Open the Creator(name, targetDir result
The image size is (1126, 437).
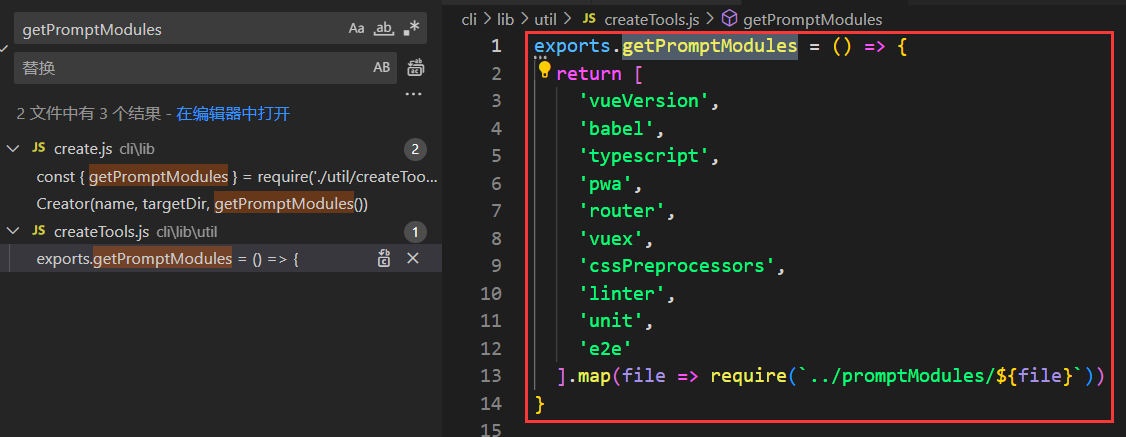202,204
